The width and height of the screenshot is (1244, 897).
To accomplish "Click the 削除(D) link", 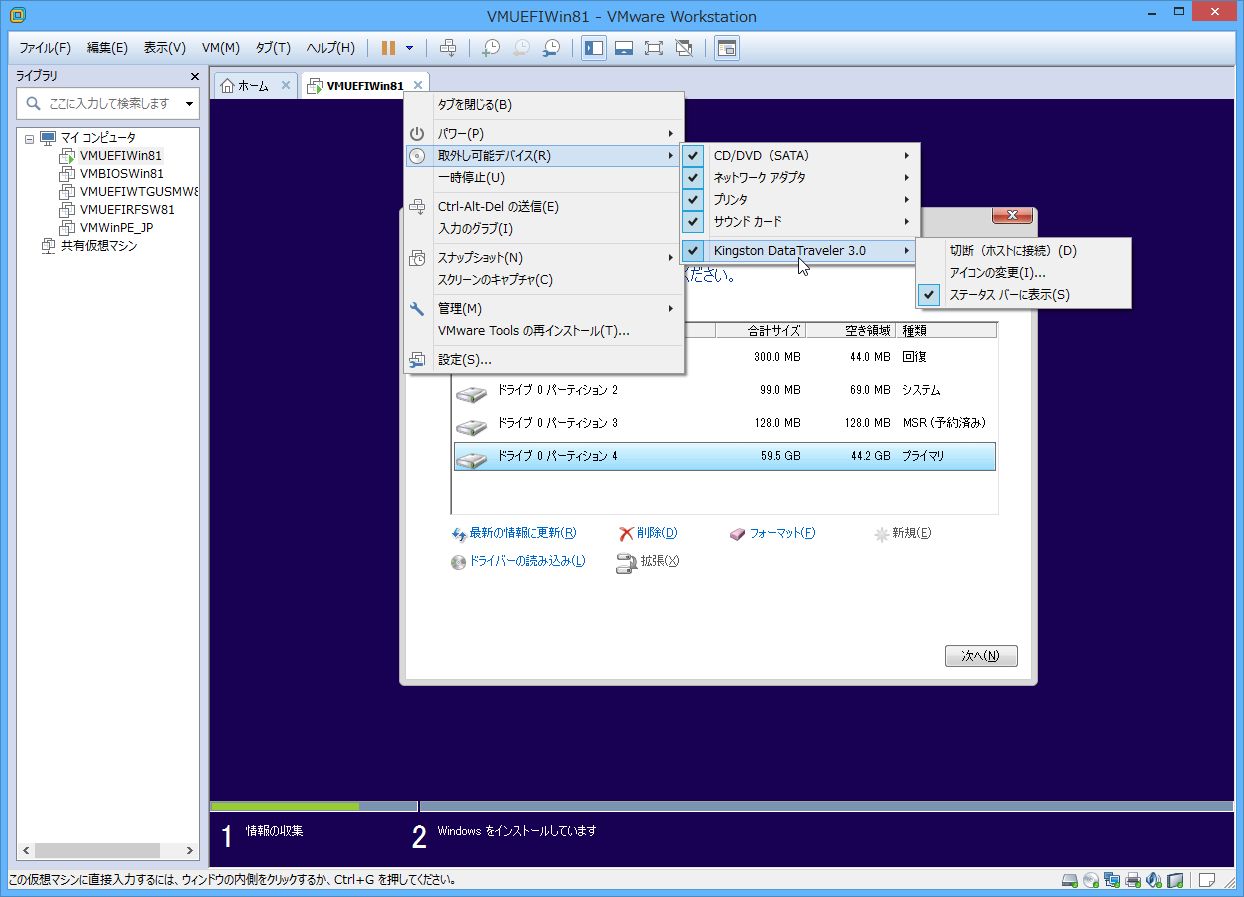I will tap(657, 534).
